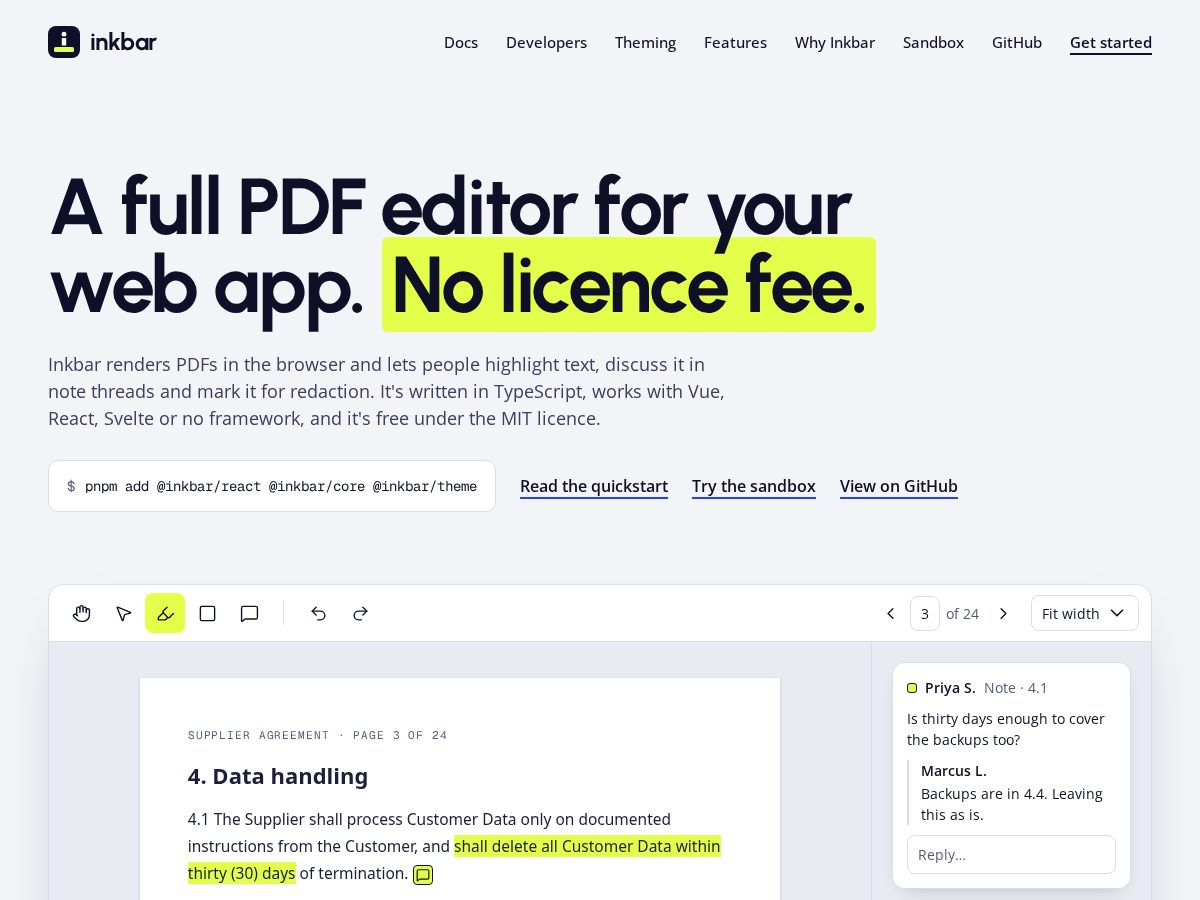Click the yellow dot beside Priya S.

912,688
